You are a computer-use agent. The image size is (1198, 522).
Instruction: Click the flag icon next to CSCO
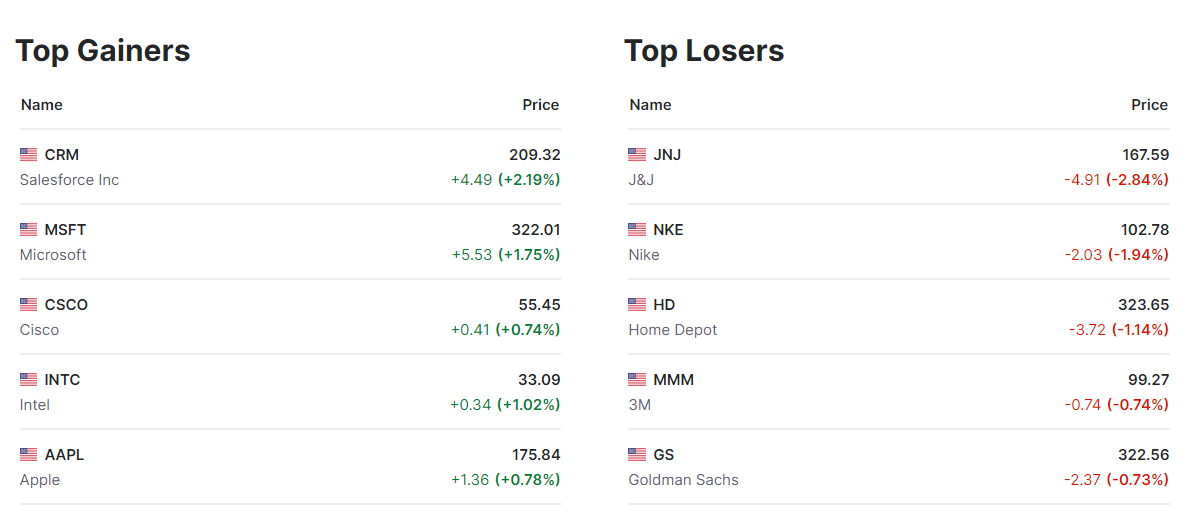(28, 305)
